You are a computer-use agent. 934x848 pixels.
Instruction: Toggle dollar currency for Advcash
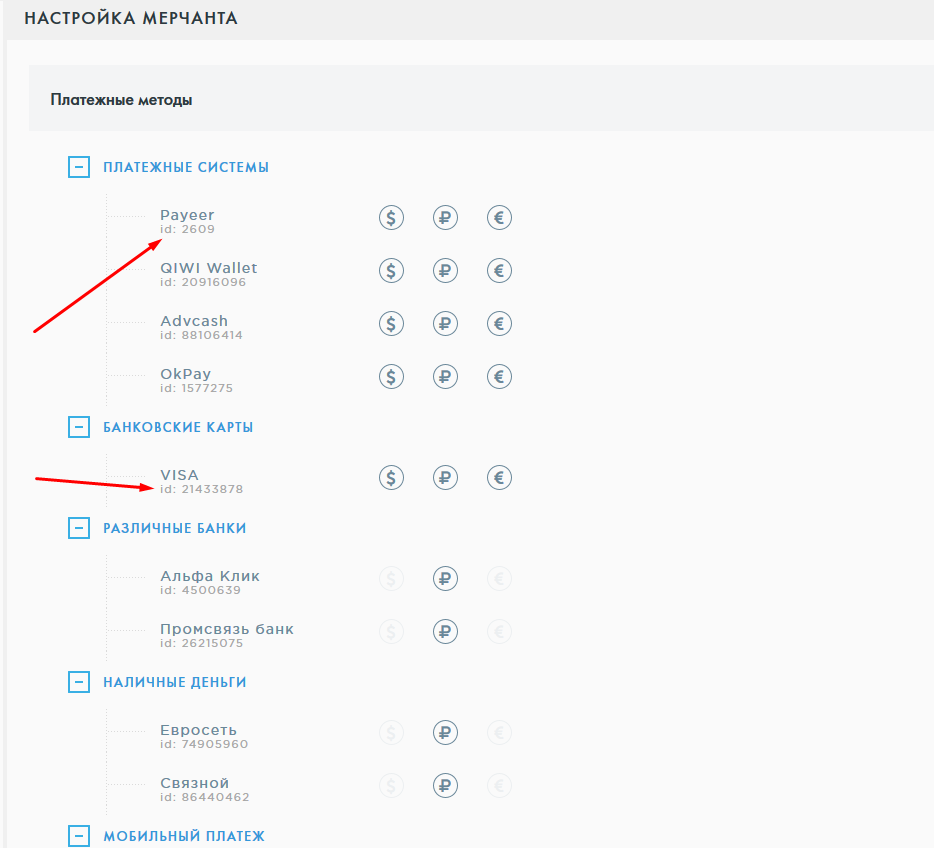click(391, 323)
